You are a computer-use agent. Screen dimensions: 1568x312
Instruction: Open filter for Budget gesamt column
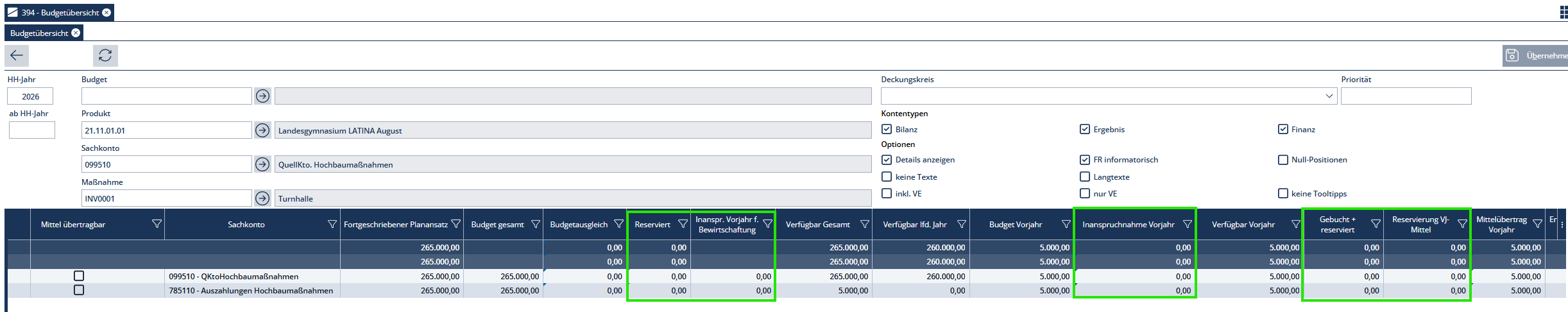tap(535, 224)
